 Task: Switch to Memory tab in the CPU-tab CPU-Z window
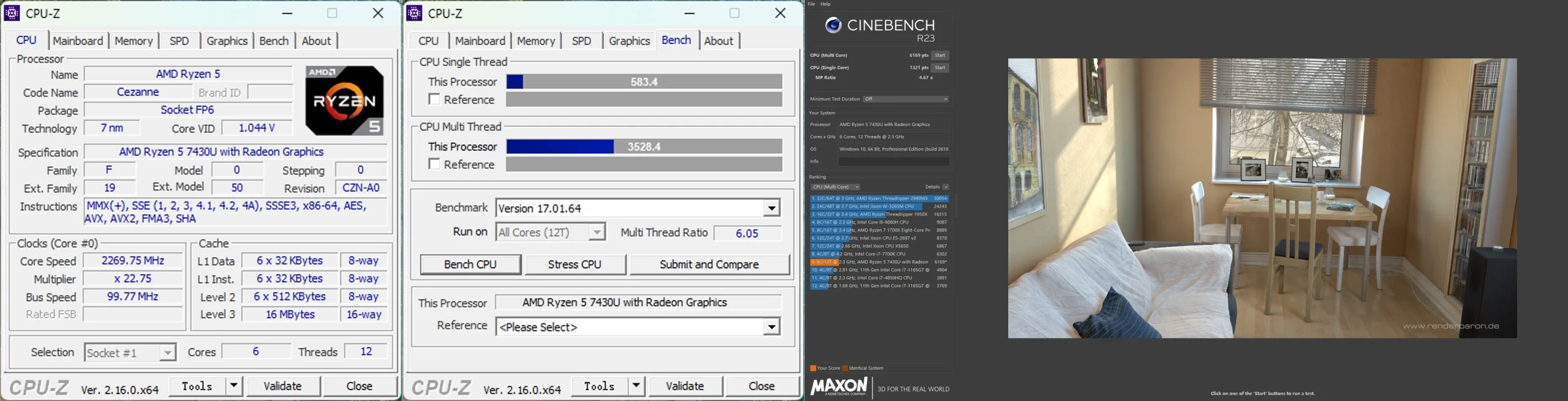(x=134, y=41)
